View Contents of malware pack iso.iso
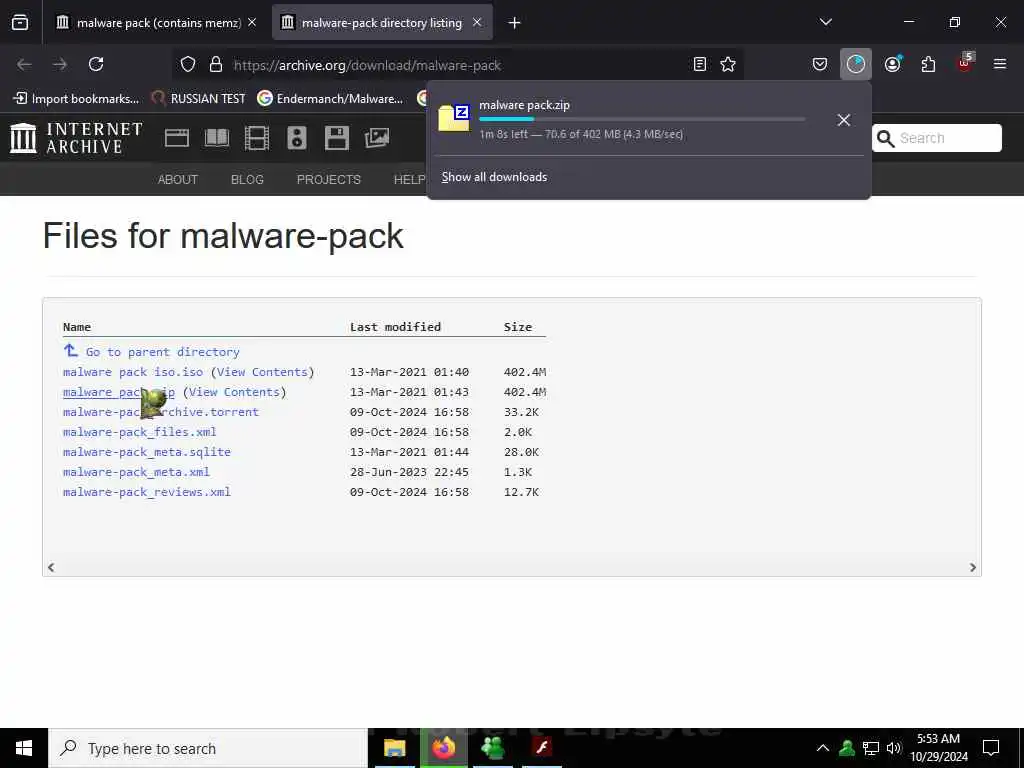 point(262,372)
